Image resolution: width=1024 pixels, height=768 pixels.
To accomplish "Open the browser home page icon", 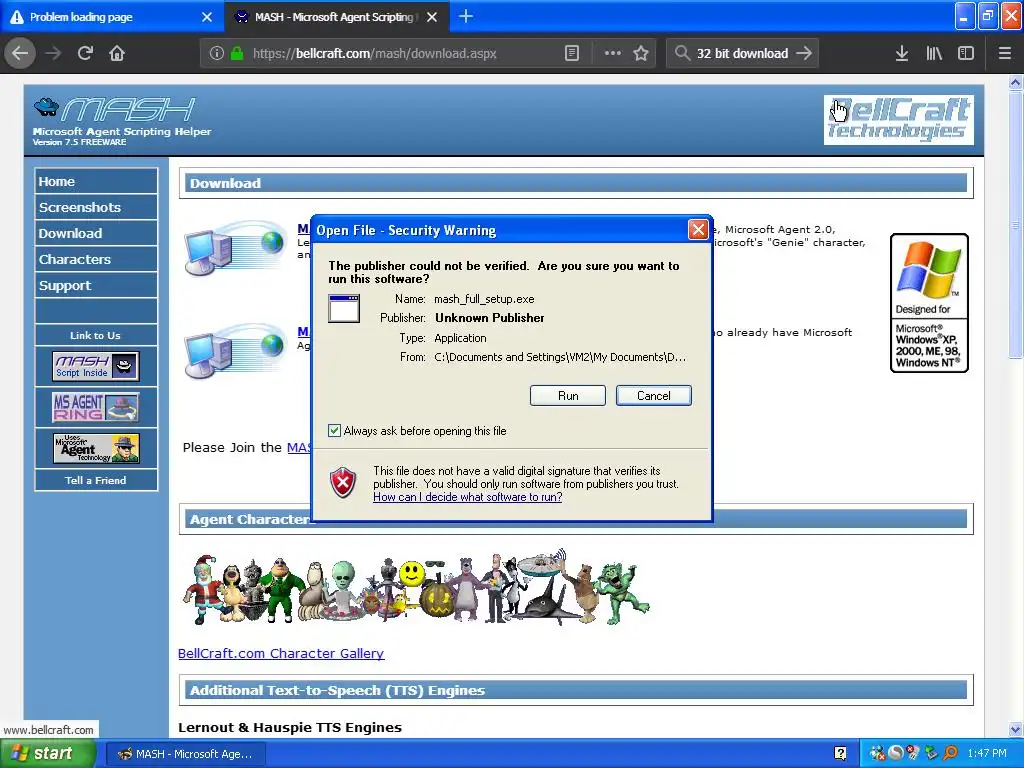I will (x=117, y=53).
